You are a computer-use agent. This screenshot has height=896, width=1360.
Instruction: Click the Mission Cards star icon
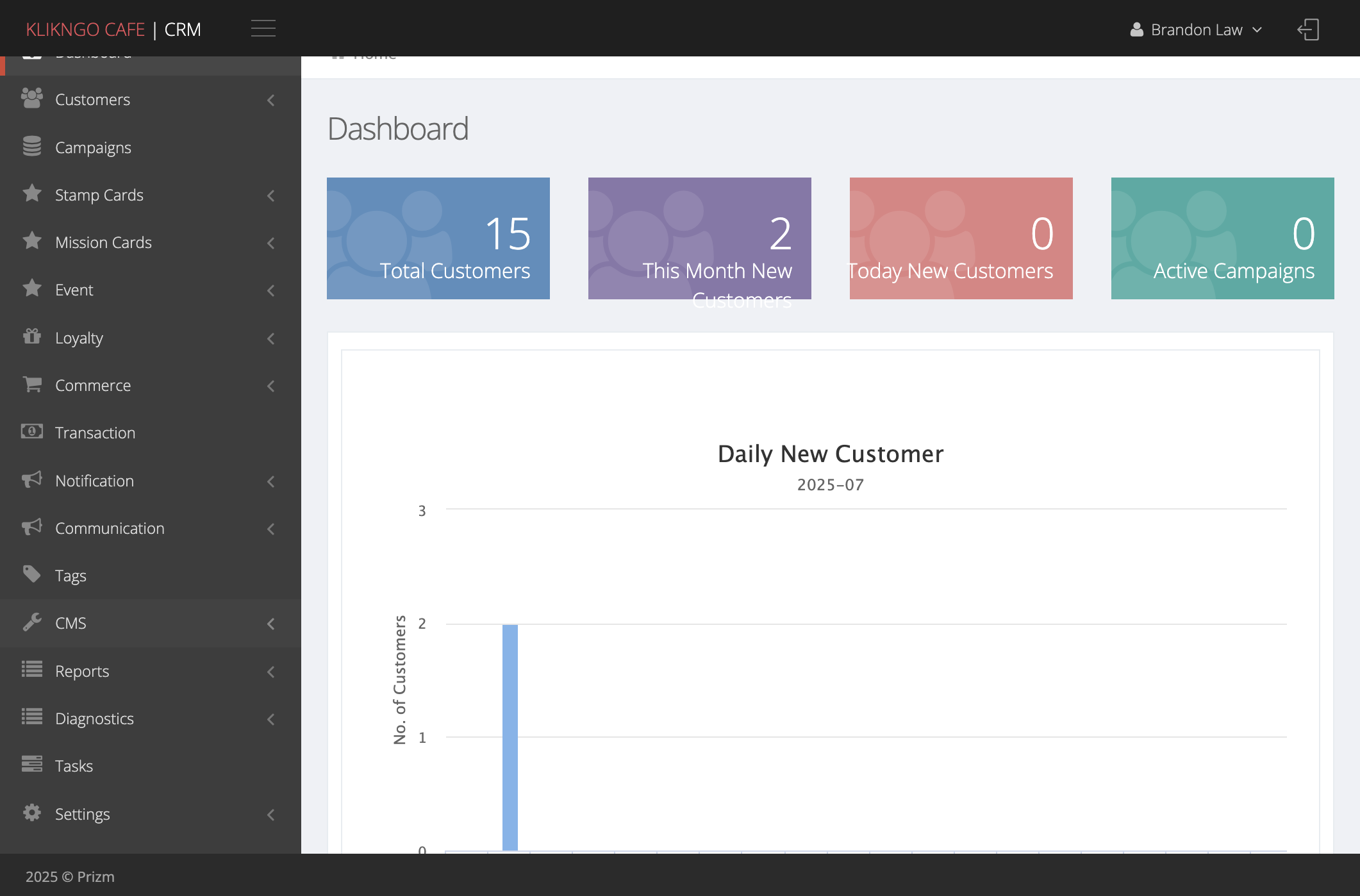click(32, 241)
